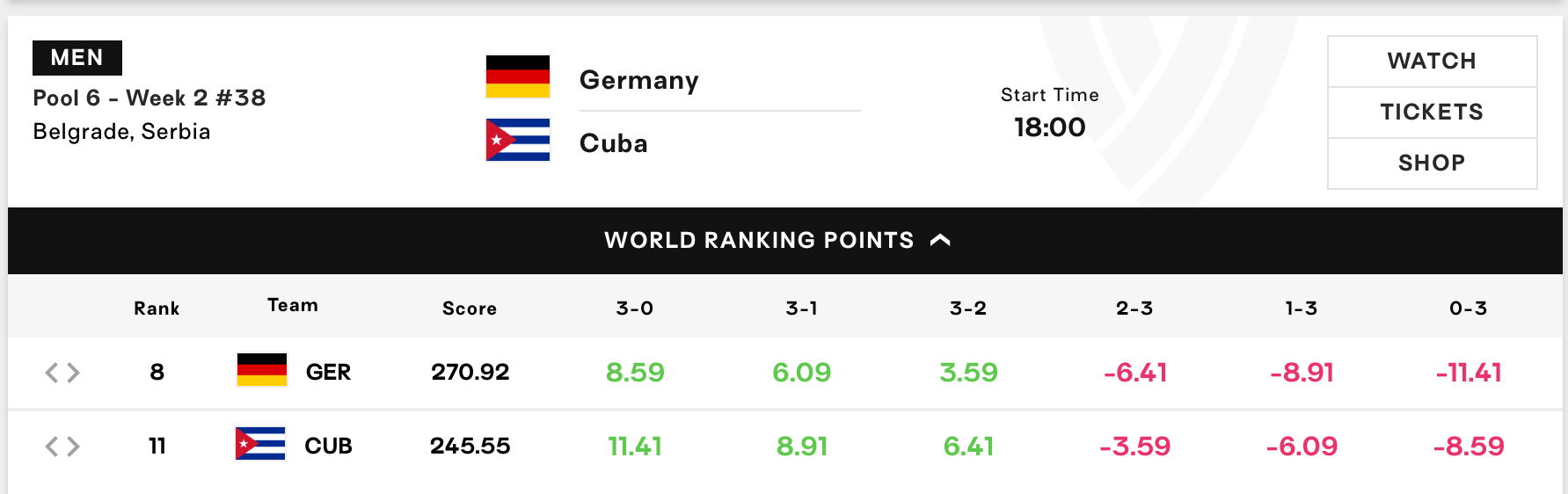
Task: Open the SHOP option
Action: [x=1432, y=163]
